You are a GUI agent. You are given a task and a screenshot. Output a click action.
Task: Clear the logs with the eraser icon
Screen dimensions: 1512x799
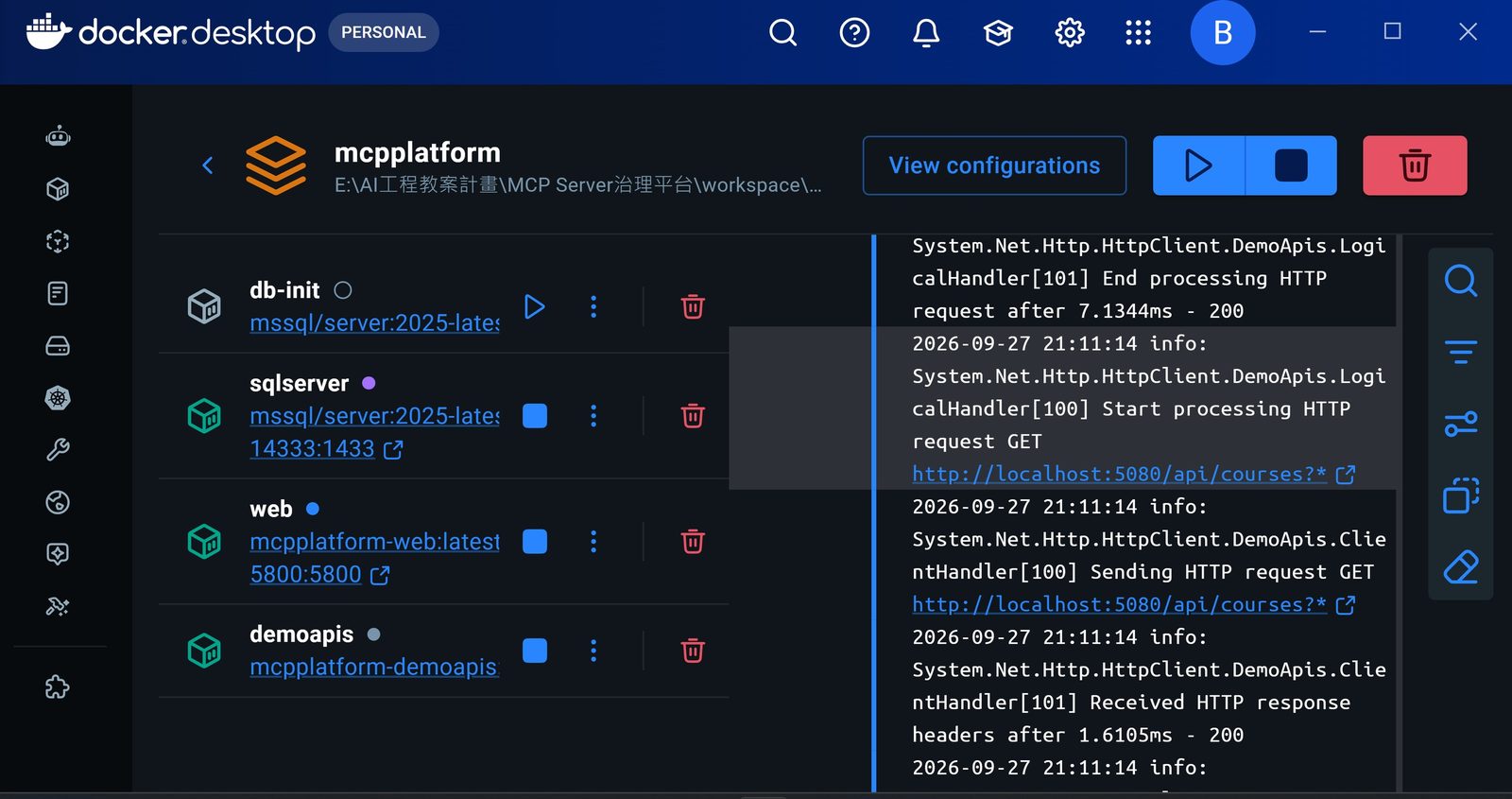point(1461,567)
